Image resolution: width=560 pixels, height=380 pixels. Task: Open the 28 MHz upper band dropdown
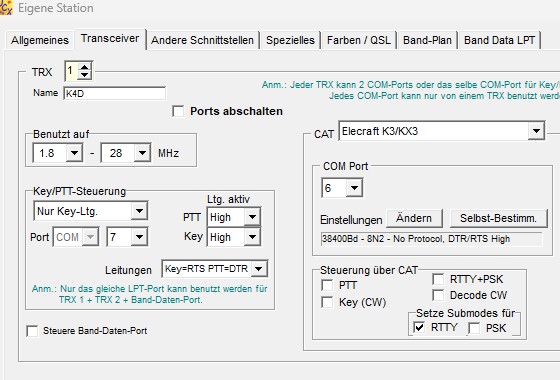click(x=142, y=153)
